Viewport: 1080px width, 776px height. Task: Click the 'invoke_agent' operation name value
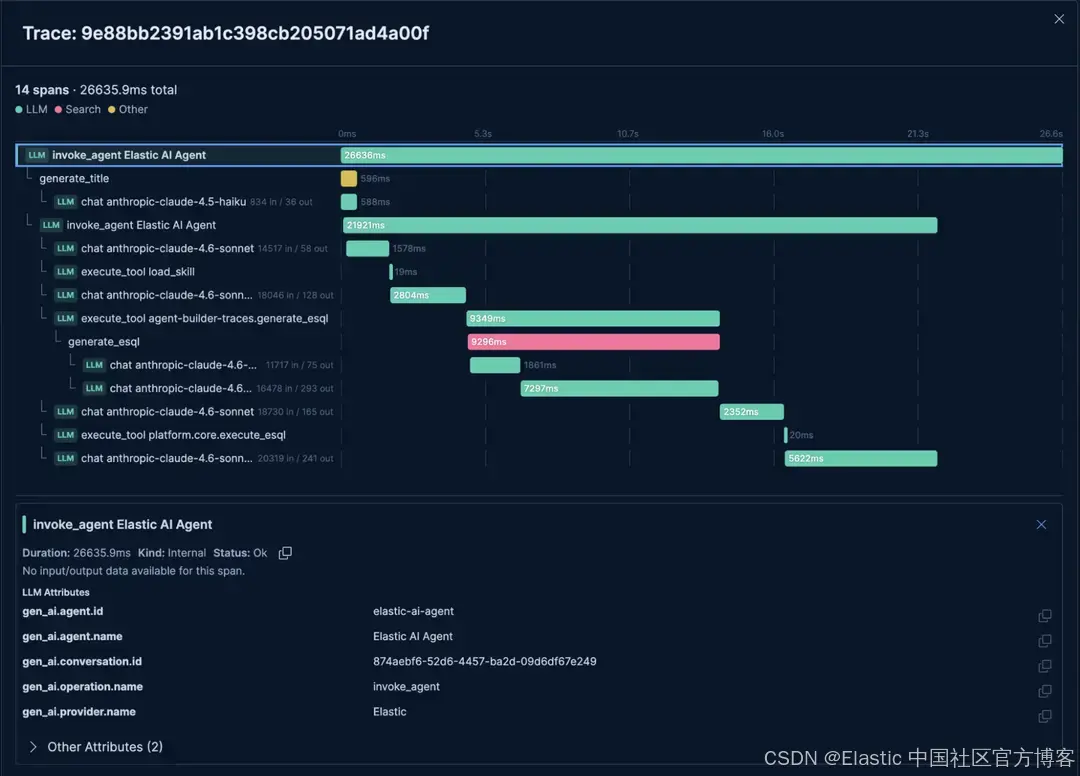(406, 687)
